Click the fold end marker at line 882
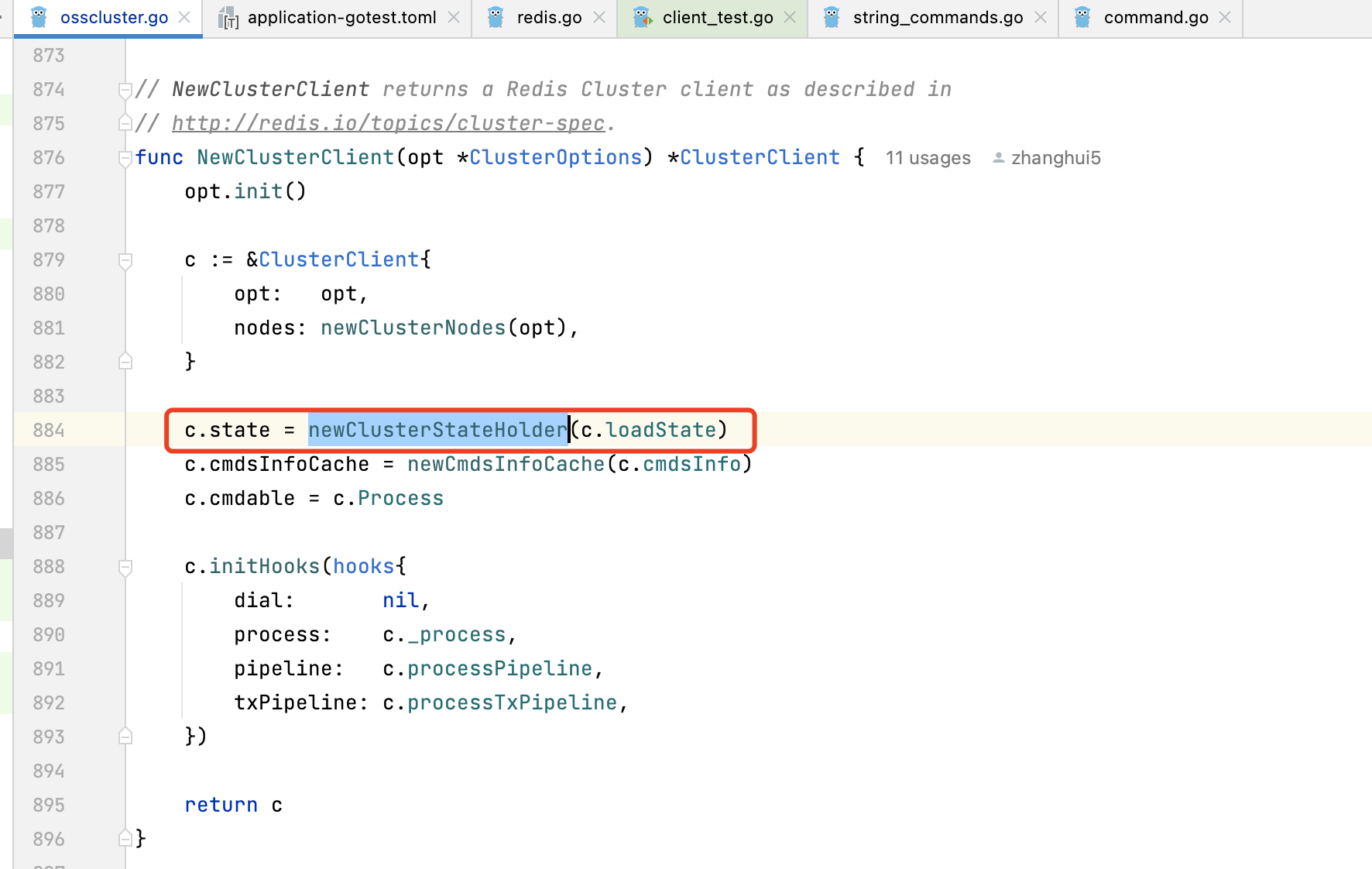The image size is (1372, 869). tap(125, 362)
